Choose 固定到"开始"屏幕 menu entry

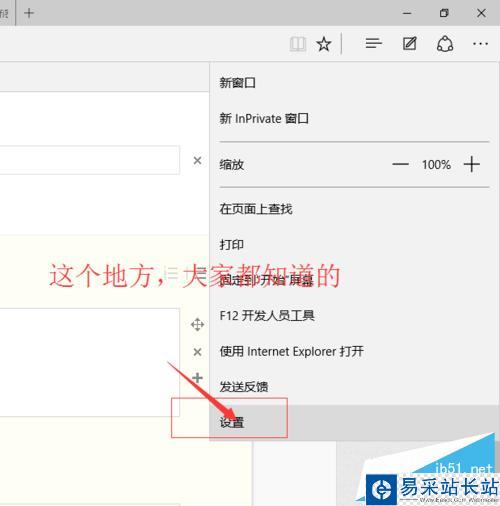tap(355, 280)
